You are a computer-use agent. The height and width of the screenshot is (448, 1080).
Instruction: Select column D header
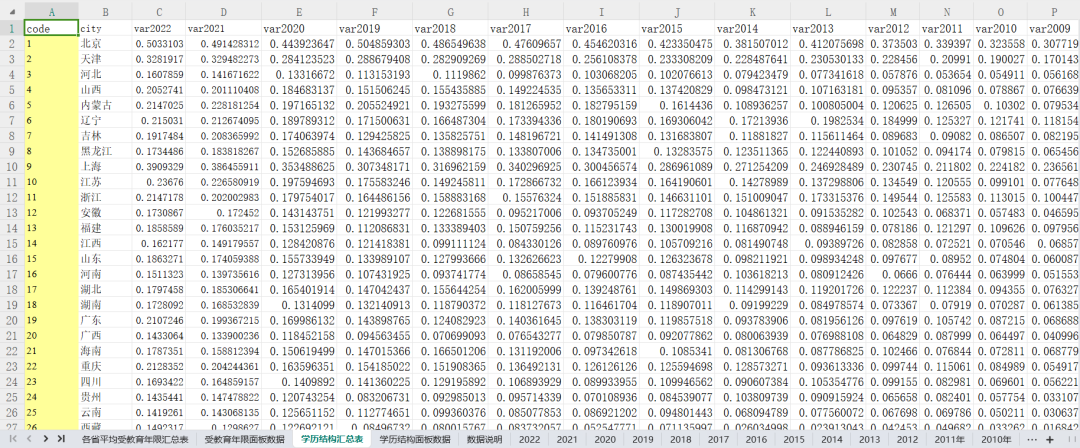[223, 11]
